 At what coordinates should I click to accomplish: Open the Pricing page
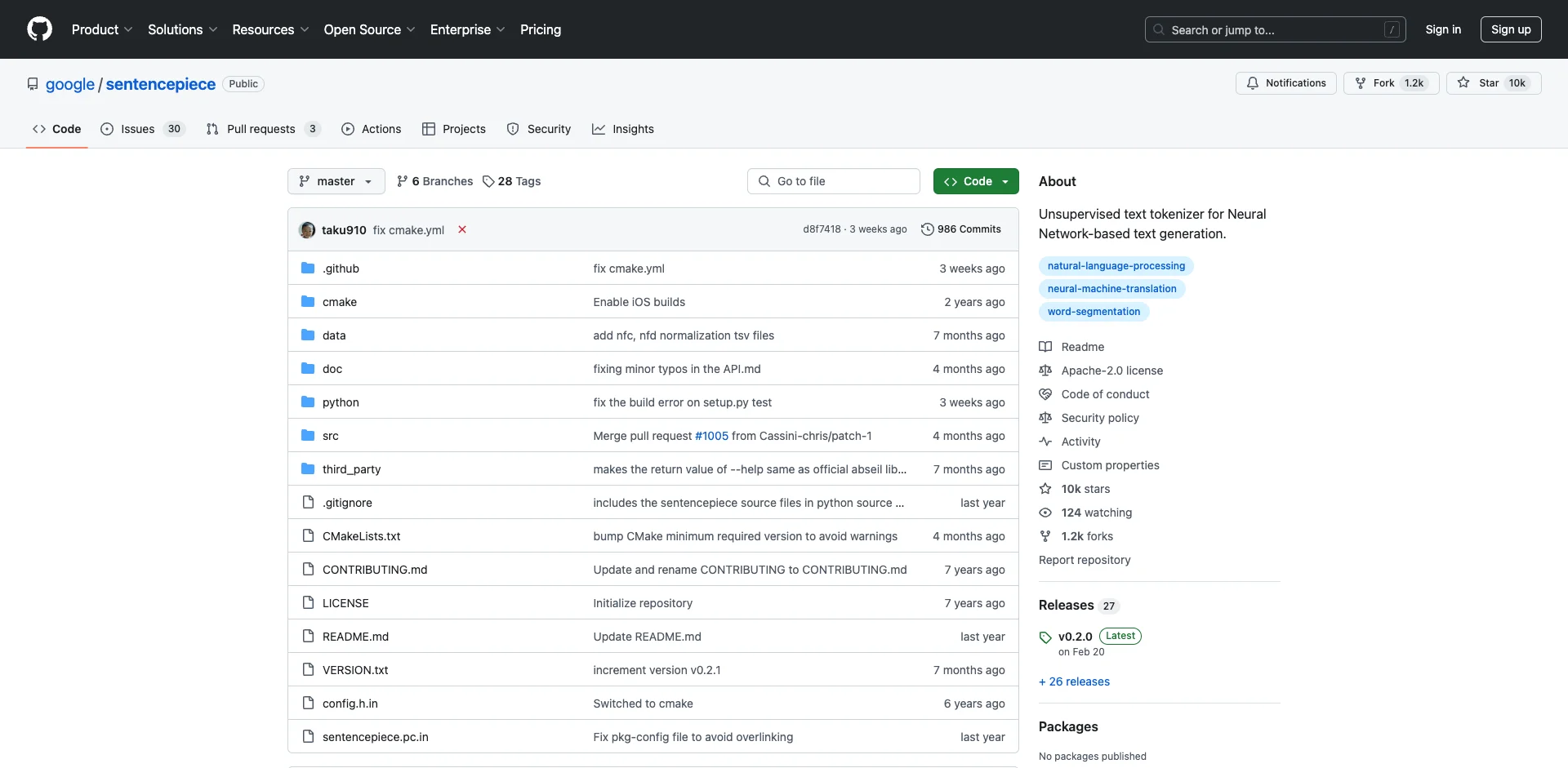[x=541, y=29]
